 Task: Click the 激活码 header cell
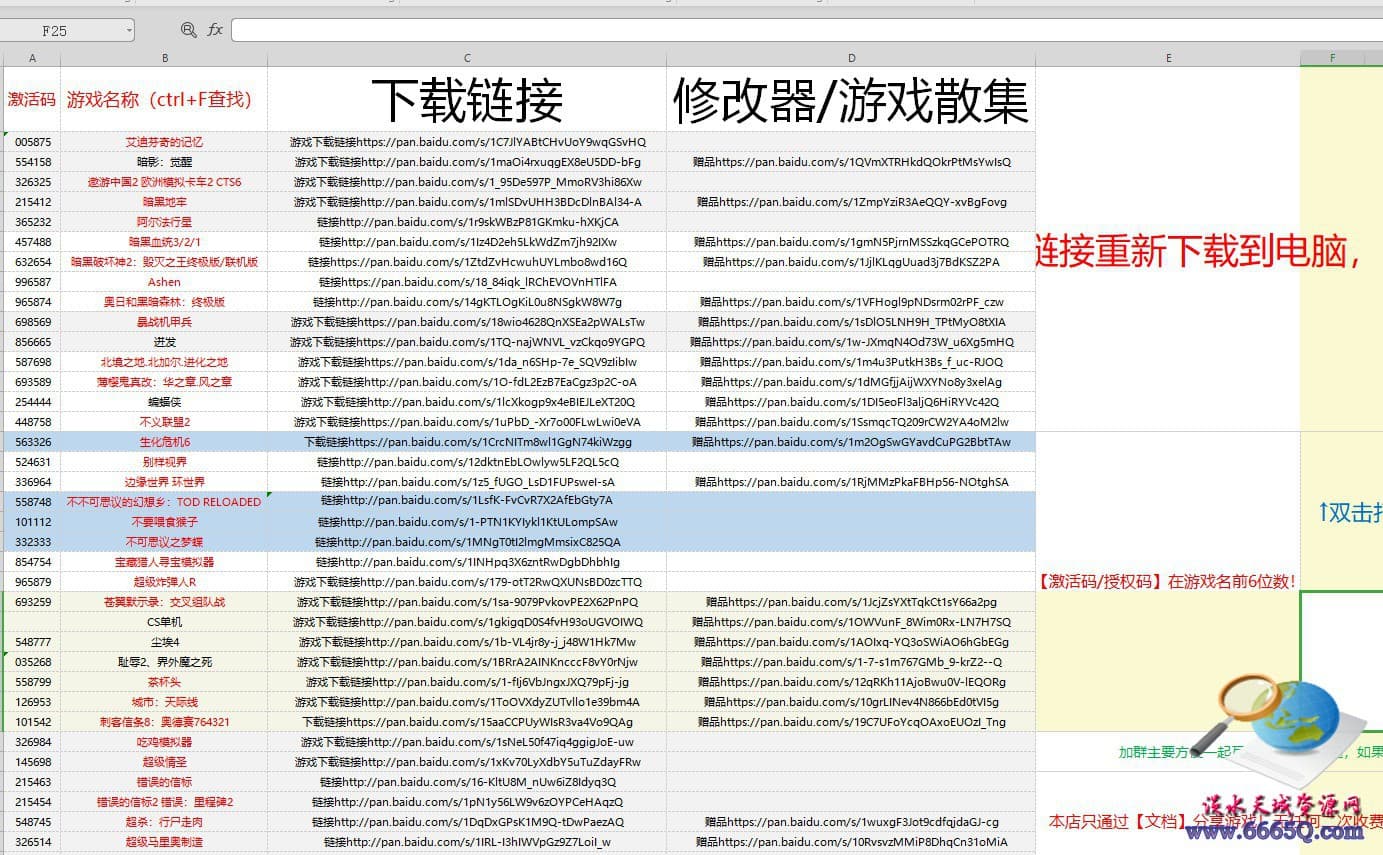[x=32, y=99]
